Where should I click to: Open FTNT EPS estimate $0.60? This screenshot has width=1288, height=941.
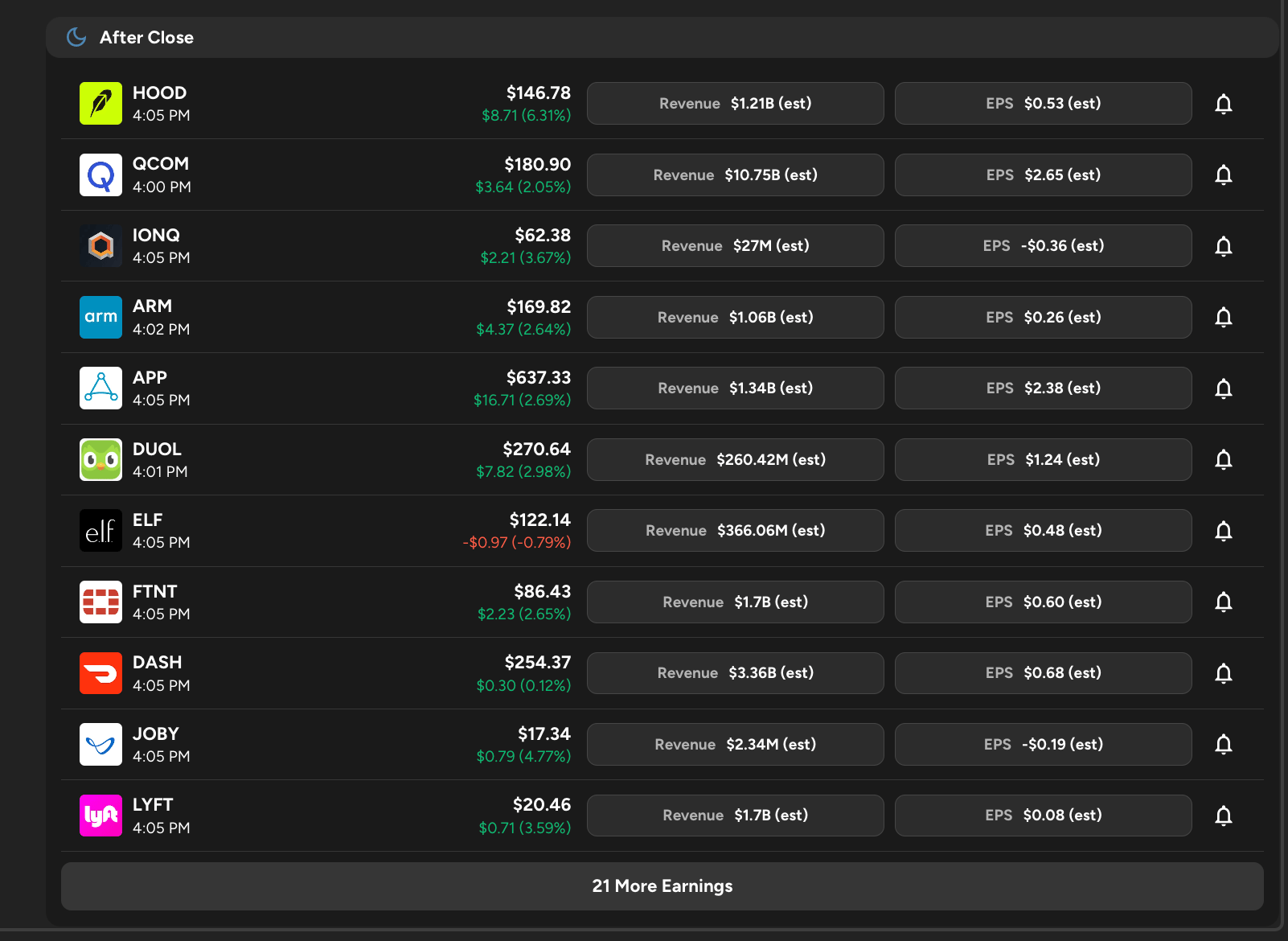pyautogui.click(x=1044, y=602)
